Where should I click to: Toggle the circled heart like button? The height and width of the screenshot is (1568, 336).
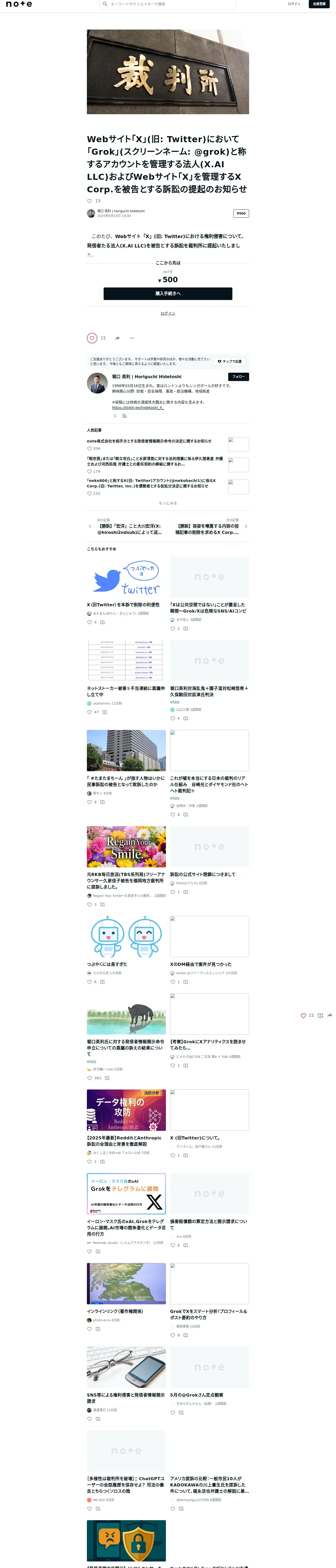click(92, 338)
